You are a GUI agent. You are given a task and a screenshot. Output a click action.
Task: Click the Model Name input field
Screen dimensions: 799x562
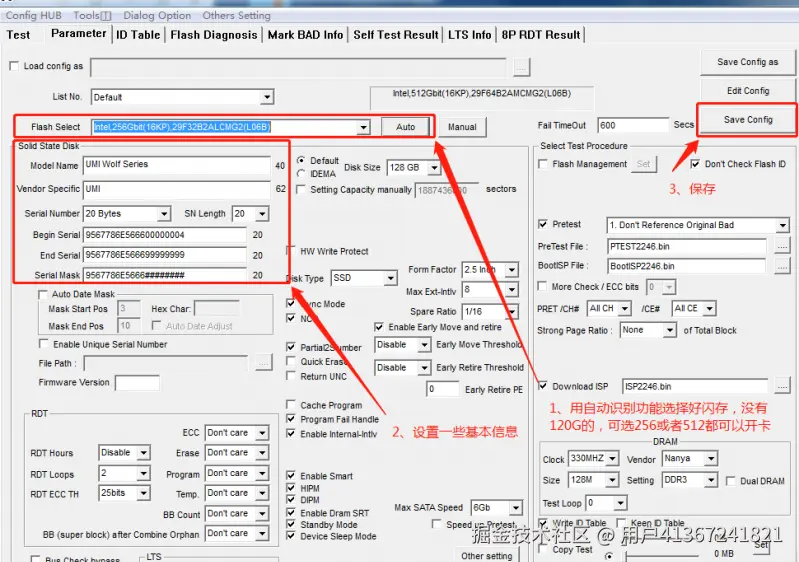tap(176, 165)
